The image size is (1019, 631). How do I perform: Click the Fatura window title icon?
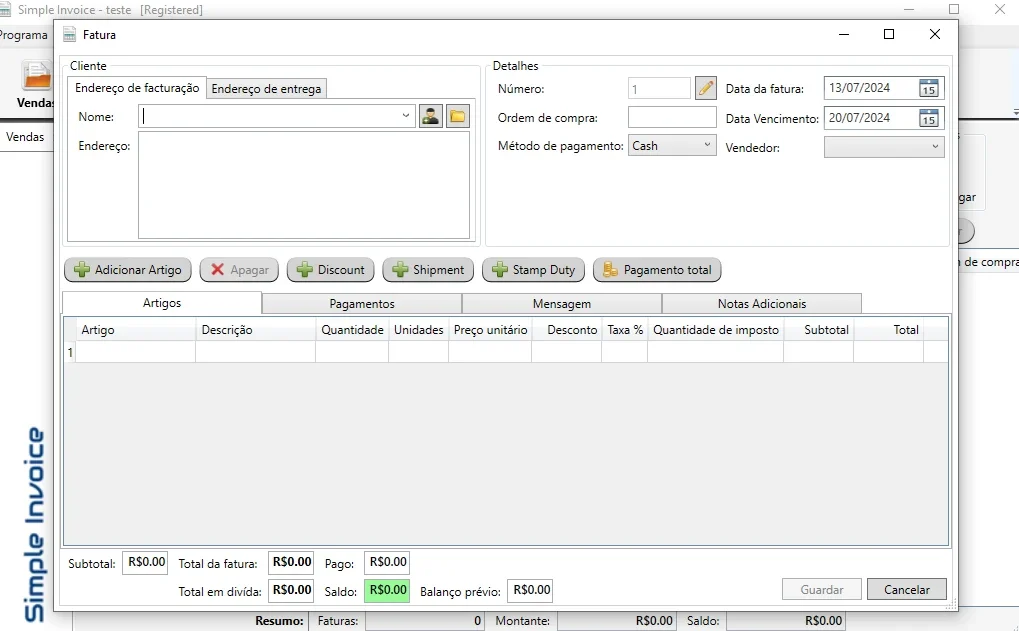tap(70, 34)
